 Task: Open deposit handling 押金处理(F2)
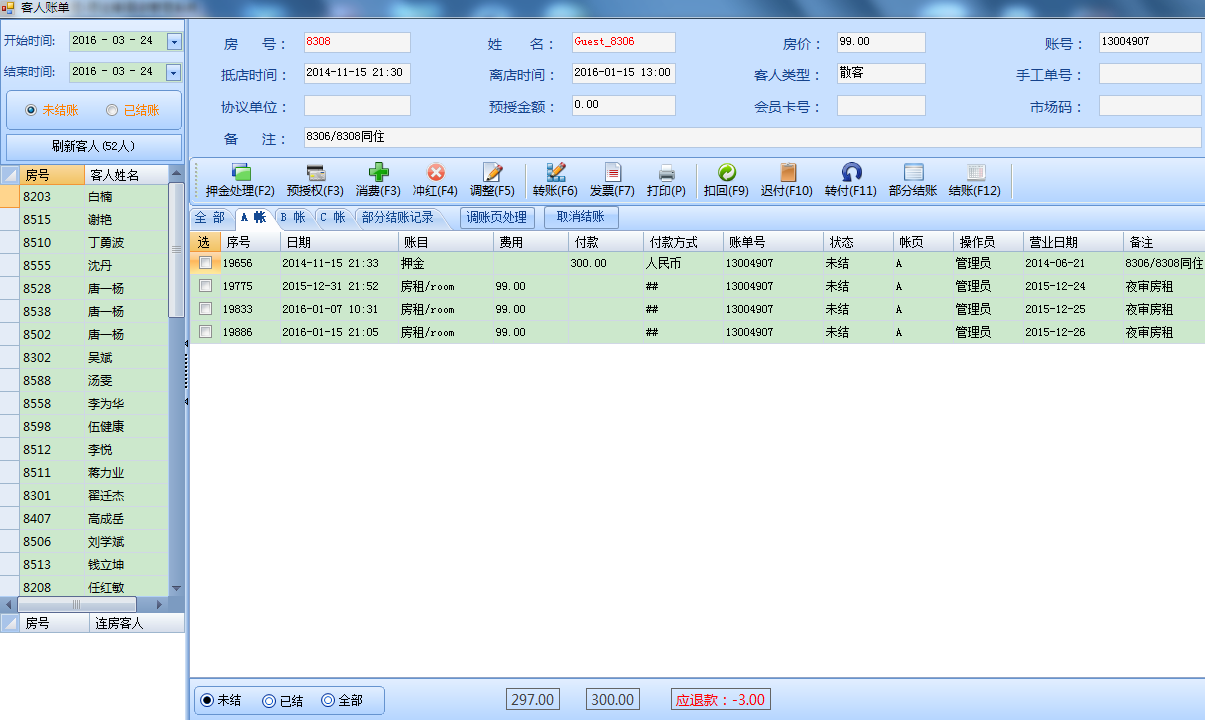tap(240, 181)
